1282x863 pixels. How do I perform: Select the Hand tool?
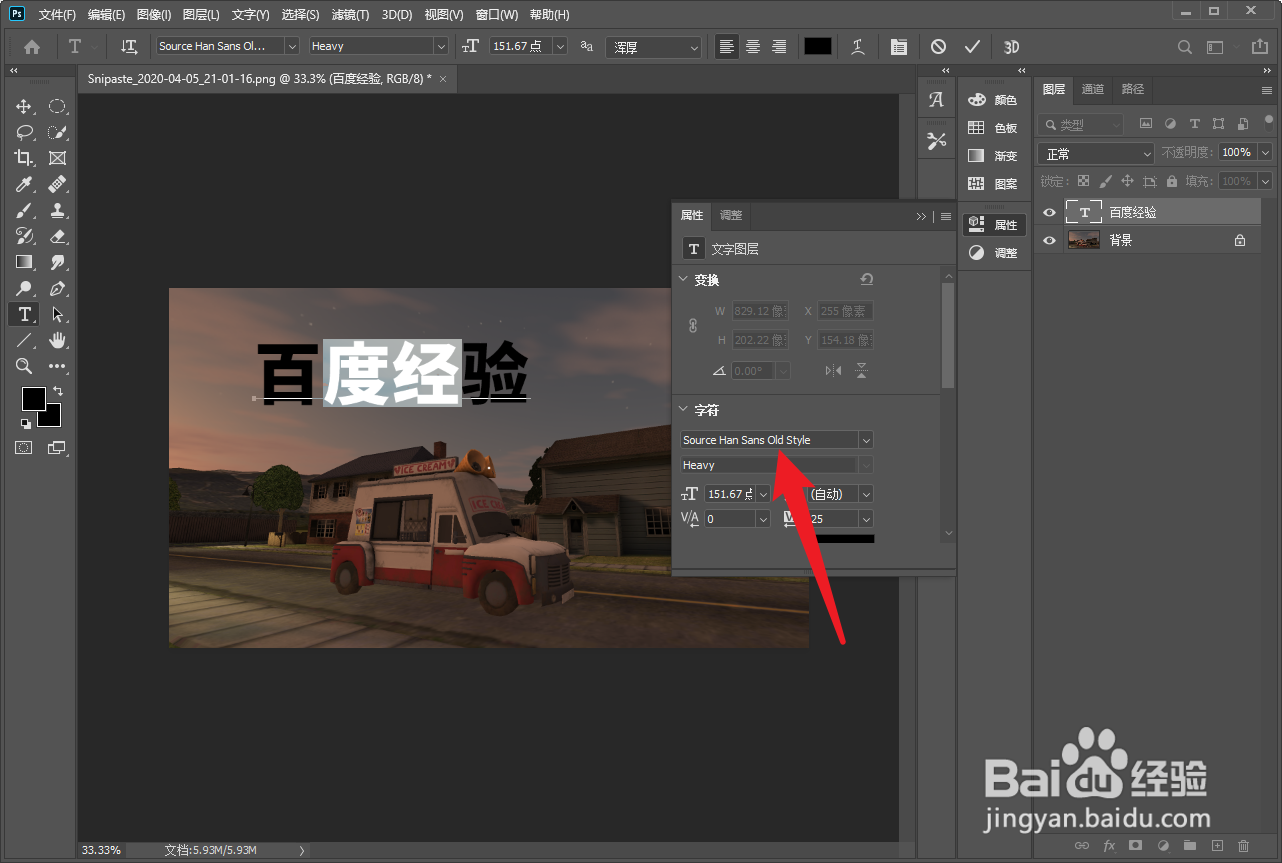(x=57, y=340)
